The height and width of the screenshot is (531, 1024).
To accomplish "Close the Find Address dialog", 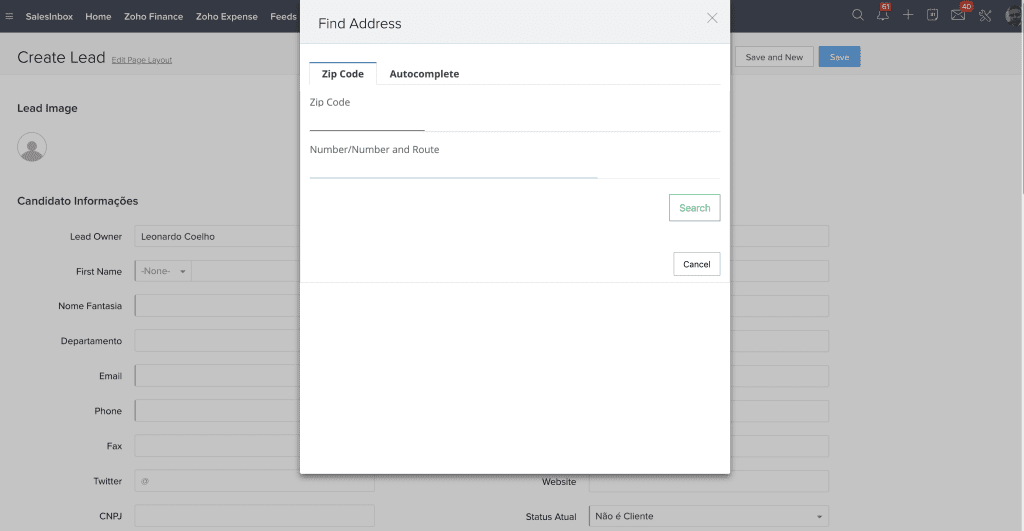I will click(x=712, y=18).
